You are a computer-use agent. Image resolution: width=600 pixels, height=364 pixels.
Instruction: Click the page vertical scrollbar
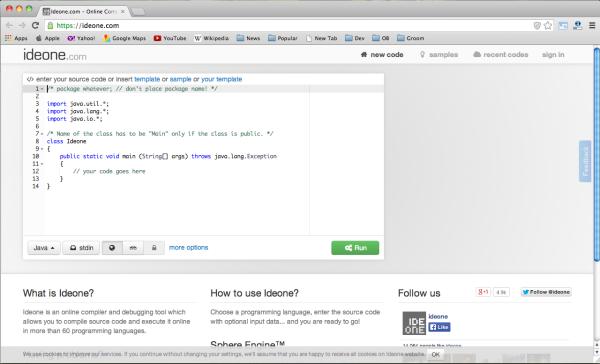tap(597, 155)
